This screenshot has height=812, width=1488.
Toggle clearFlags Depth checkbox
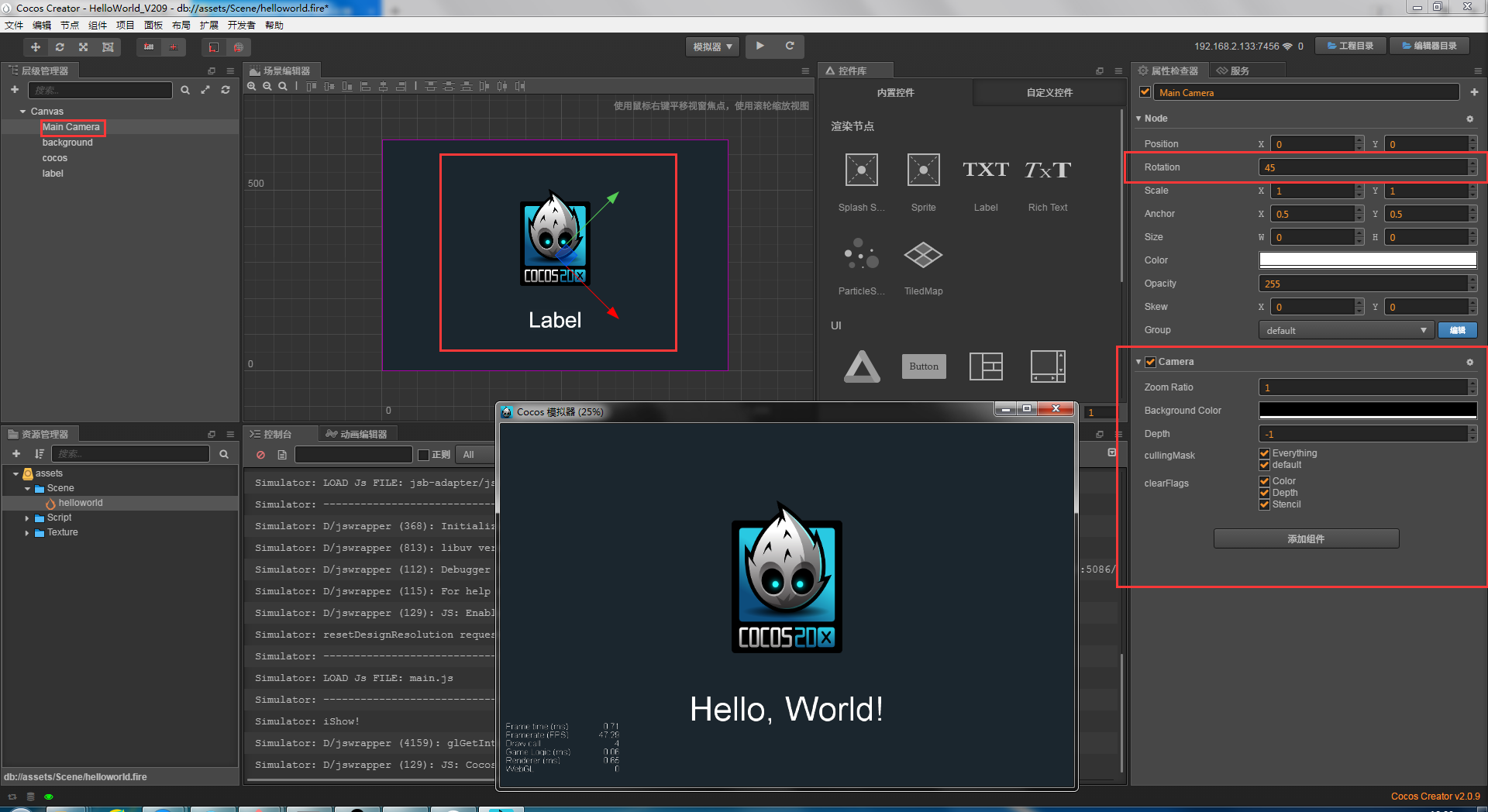[x=1265, y=493]
